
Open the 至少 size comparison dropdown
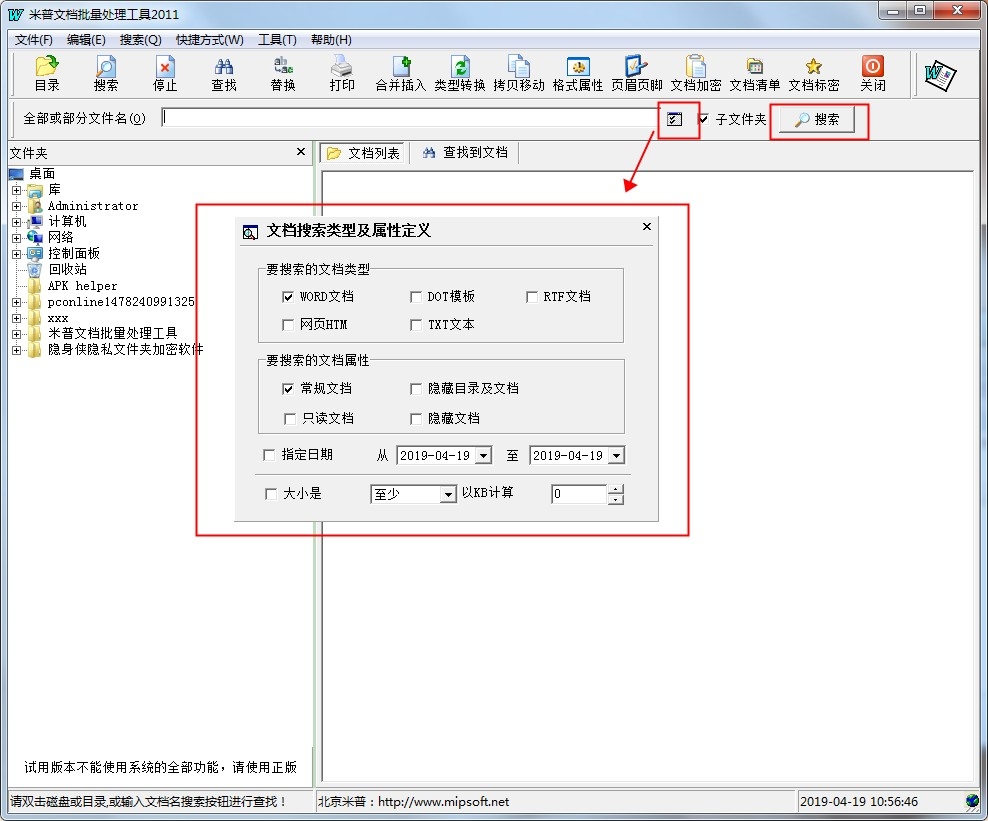[447, 495]
